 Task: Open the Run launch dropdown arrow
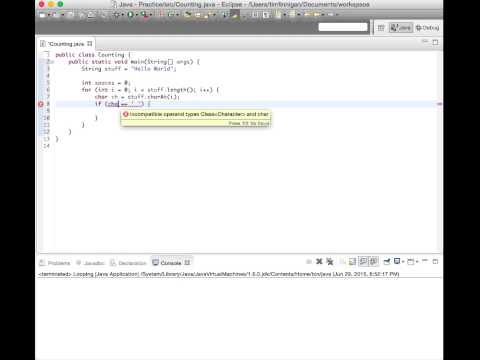tap(136, 15)
